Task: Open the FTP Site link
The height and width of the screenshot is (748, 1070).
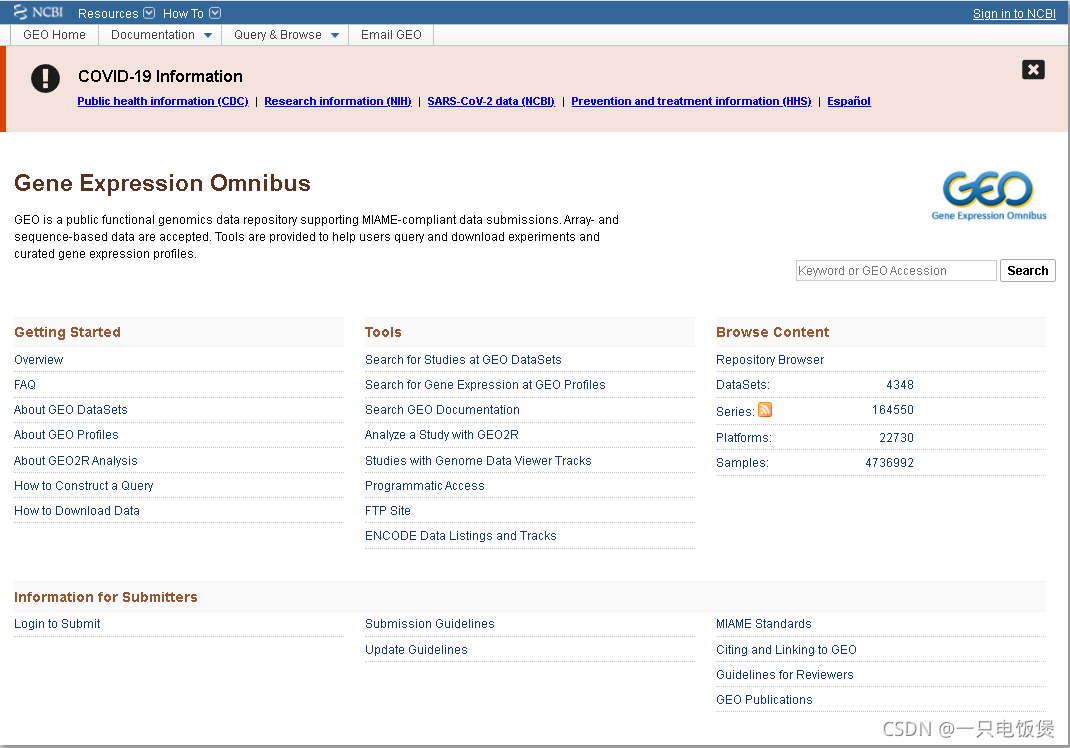Action: 388,510
